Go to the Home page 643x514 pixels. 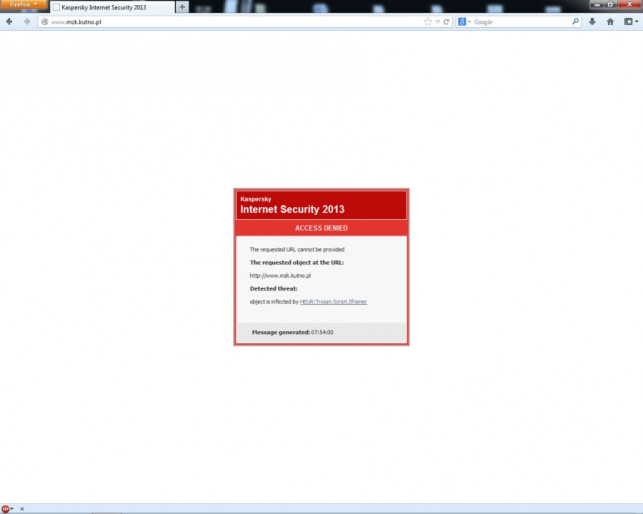point(610,22)
